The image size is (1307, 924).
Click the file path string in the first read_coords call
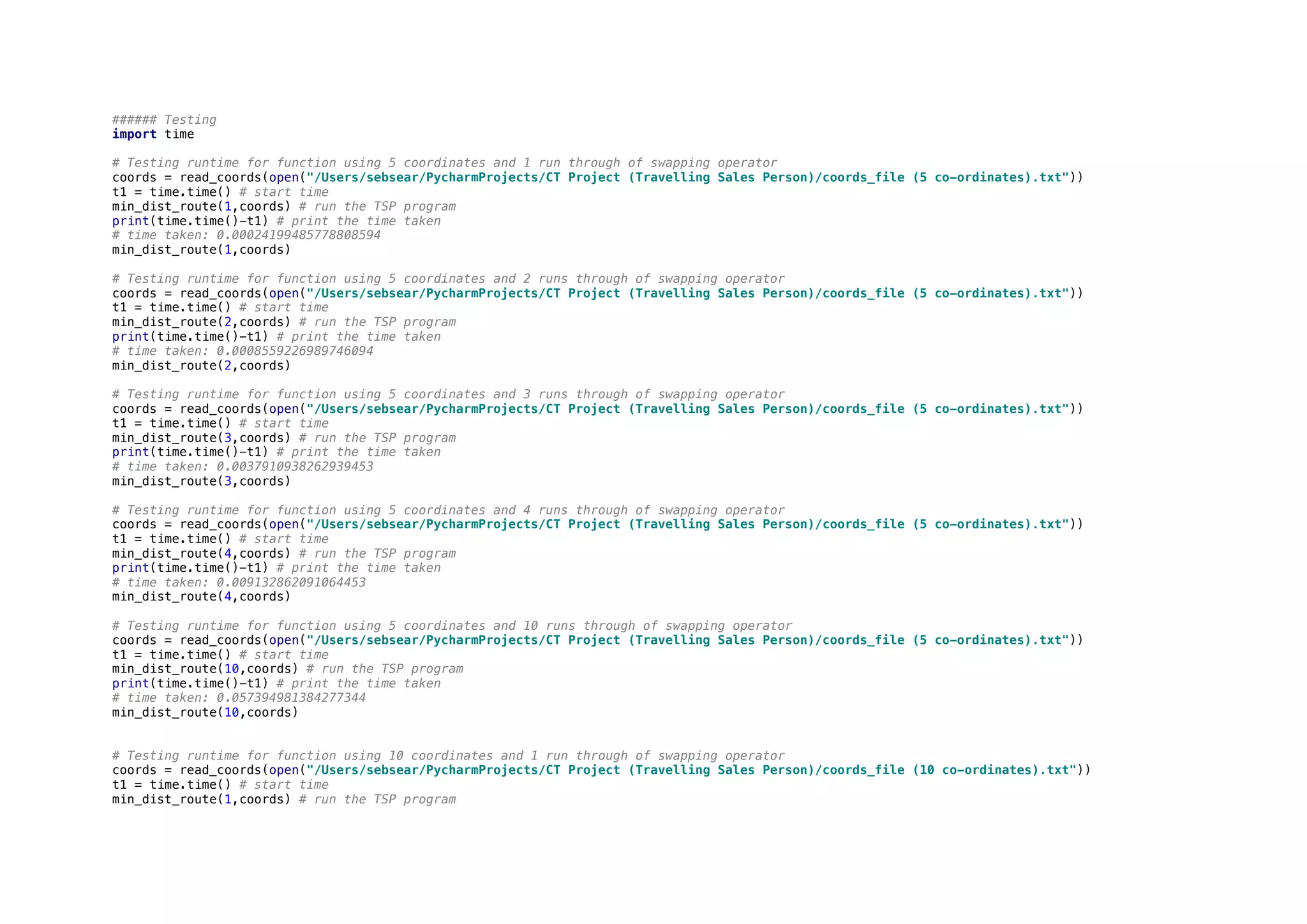[x=688, y=177]
